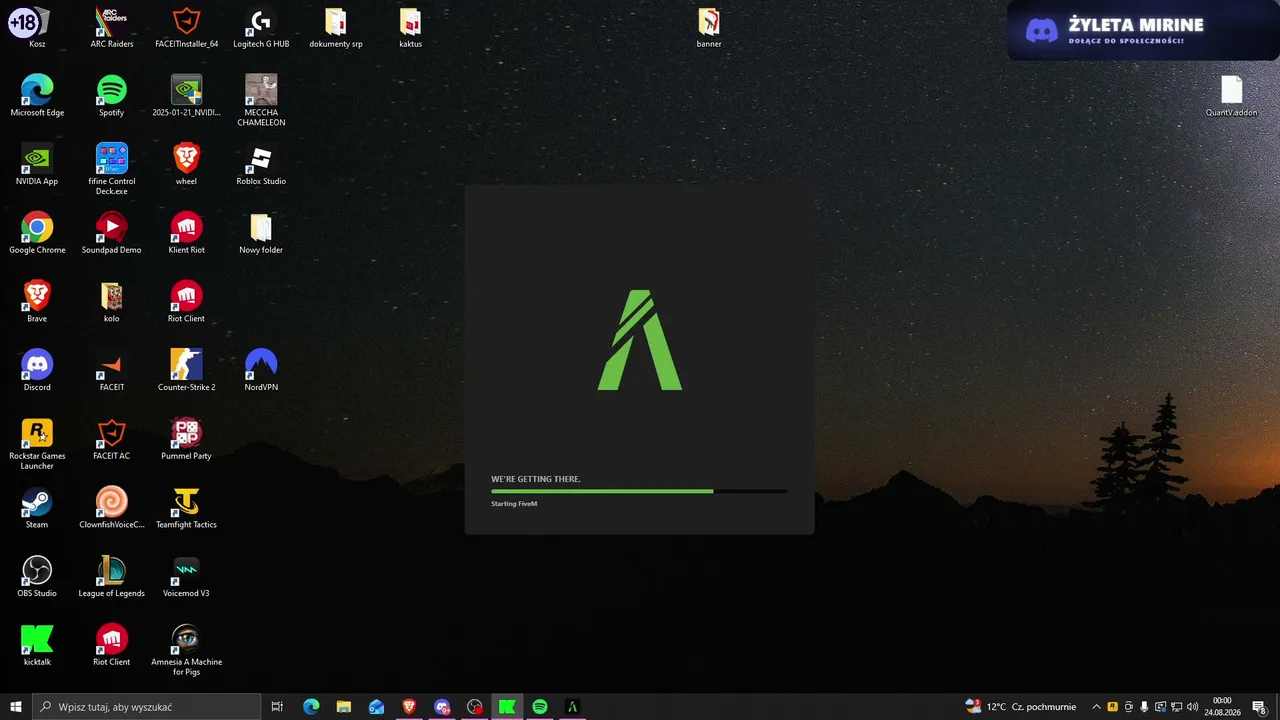Click the Rockstar Games tray icon
The height and width of the screenshot is (720, 1280).
click(1112, 707)
